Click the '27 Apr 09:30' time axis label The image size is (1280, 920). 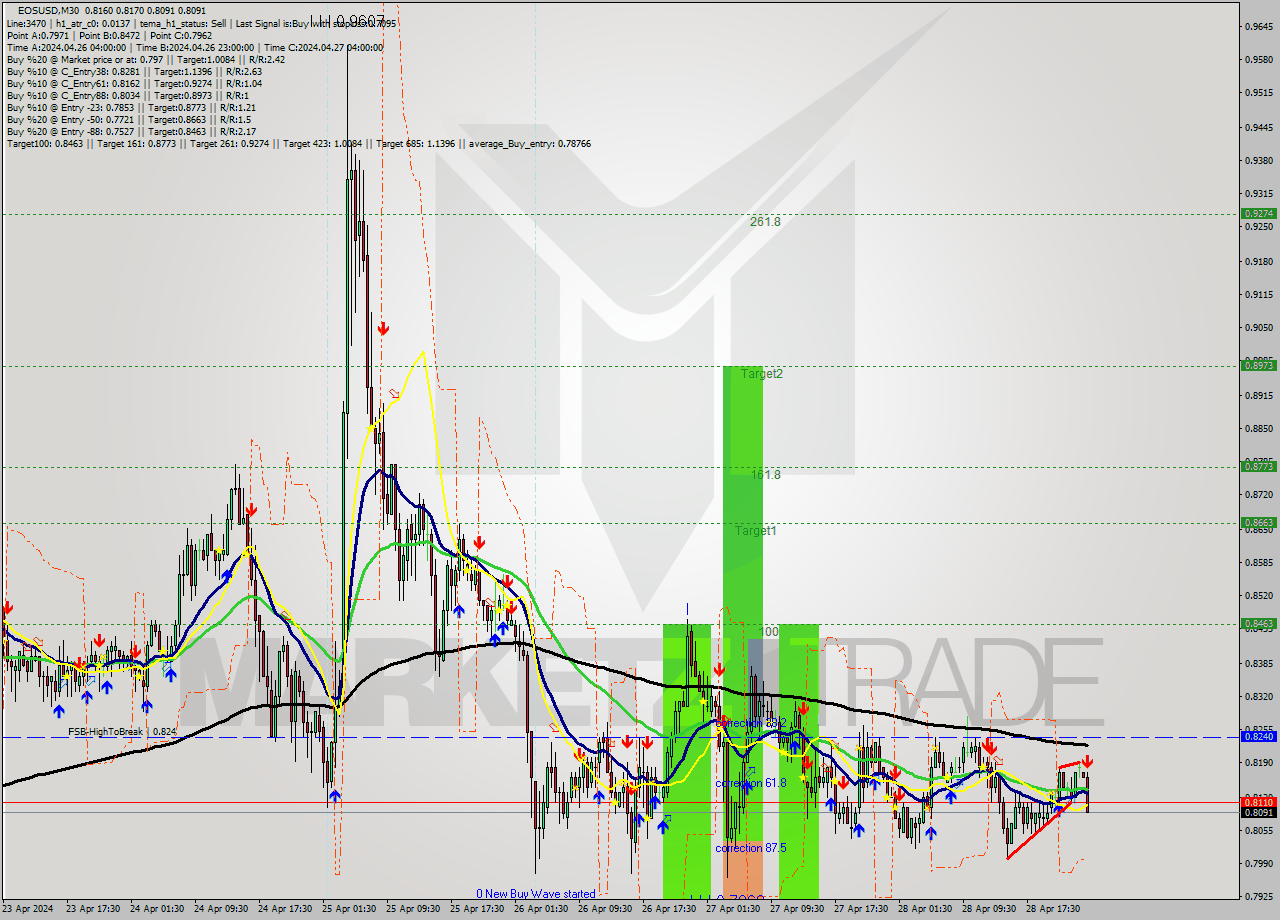click(797, 909)
